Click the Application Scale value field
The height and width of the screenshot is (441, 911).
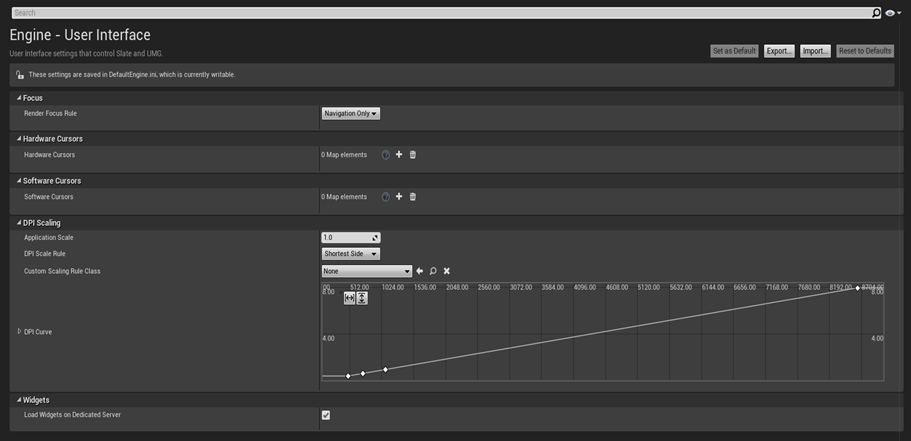coord(346,238)
